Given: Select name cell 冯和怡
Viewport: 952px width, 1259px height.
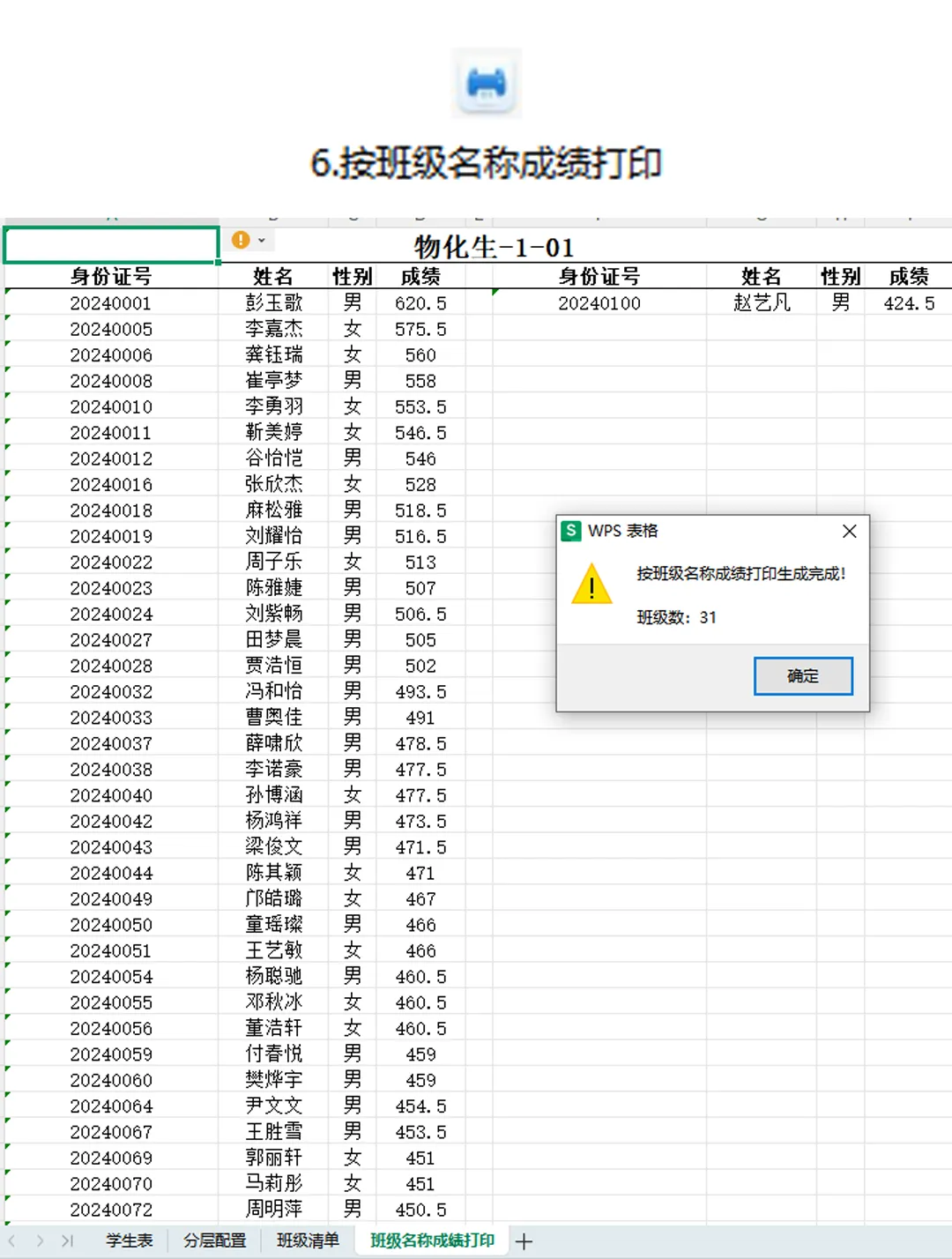Looking at the screenshot, I should pyautogui.click(x=273, y=692).
